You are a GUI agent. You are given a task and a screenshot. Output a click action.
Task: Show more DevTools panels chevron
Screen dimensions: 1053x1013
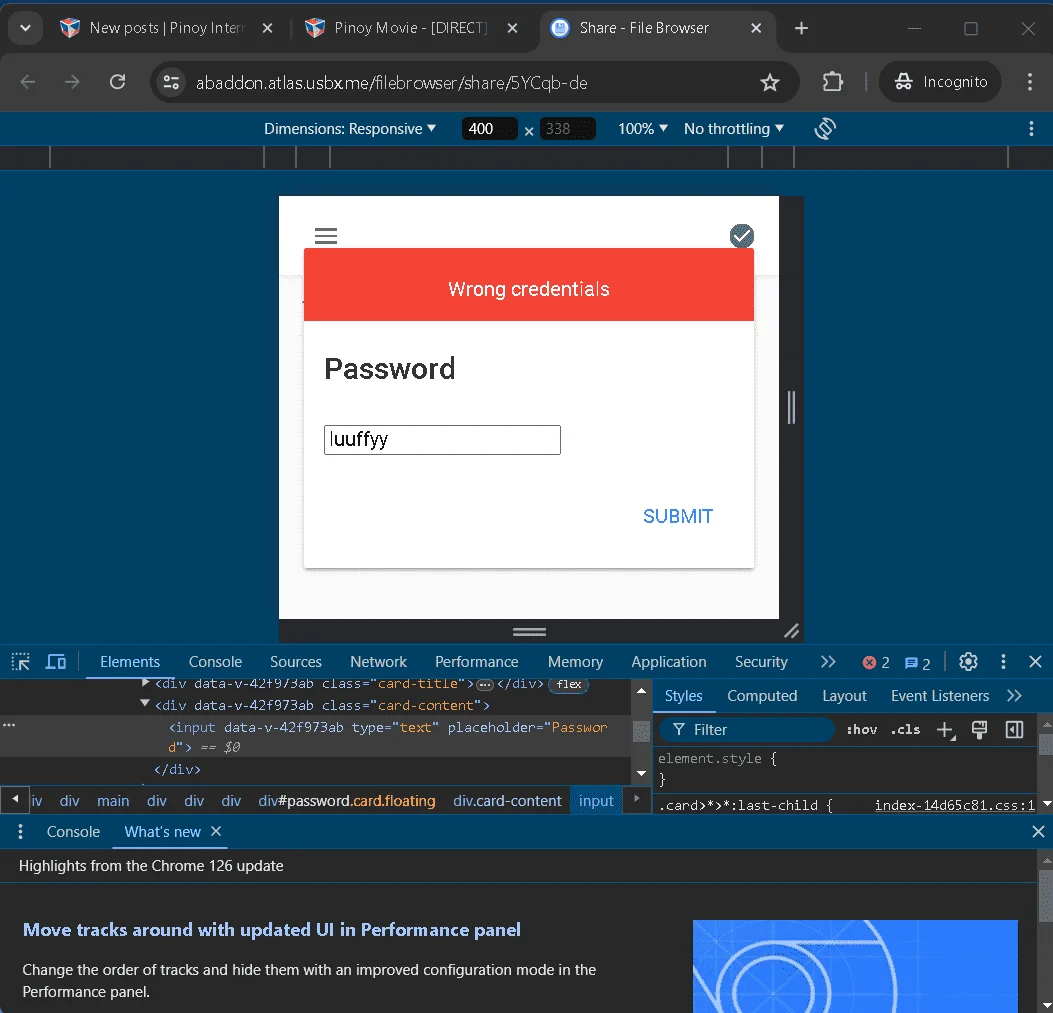(x=827, y=662)
